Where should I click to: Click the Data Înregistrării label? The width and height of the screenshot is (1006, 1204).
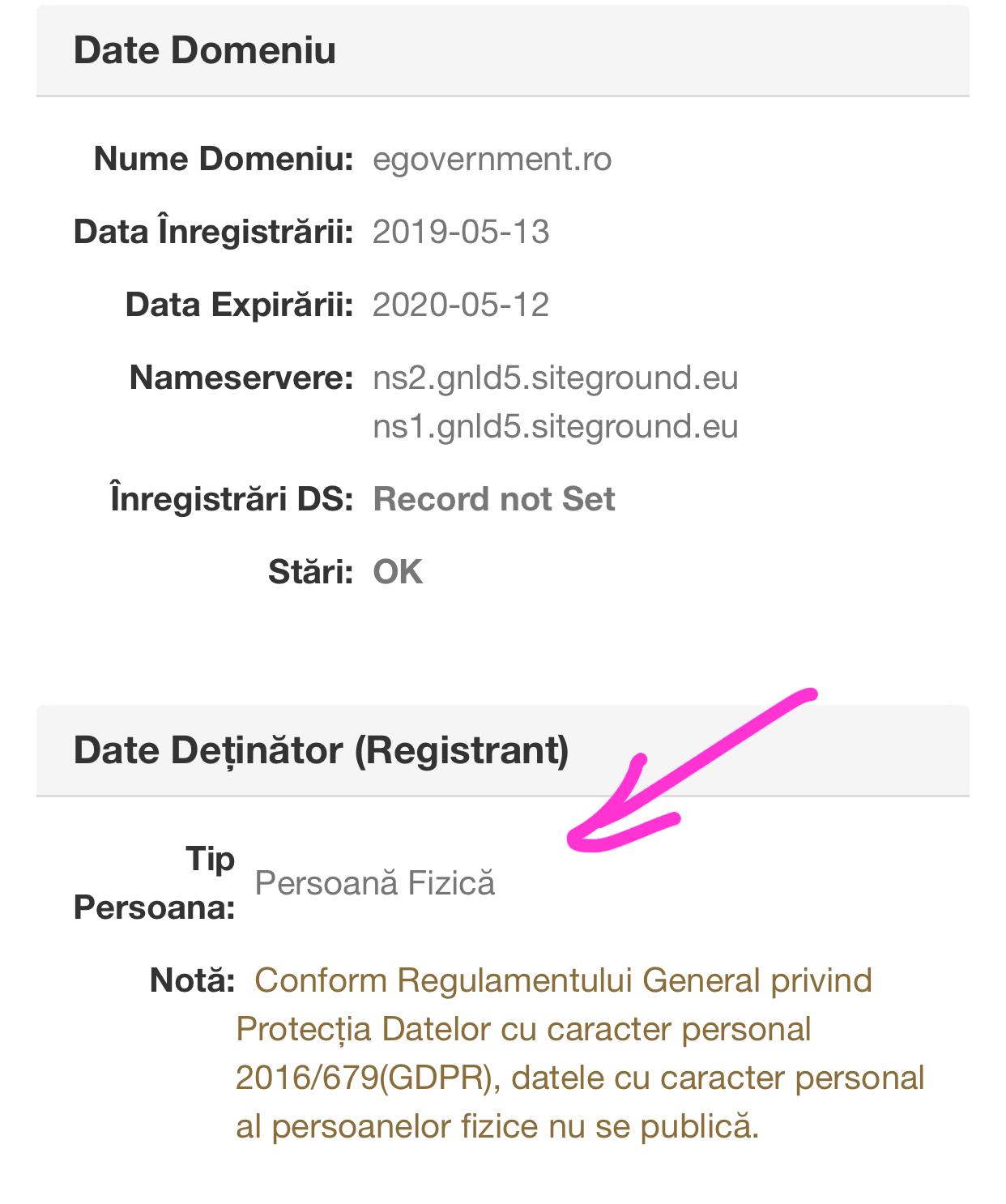214,232
